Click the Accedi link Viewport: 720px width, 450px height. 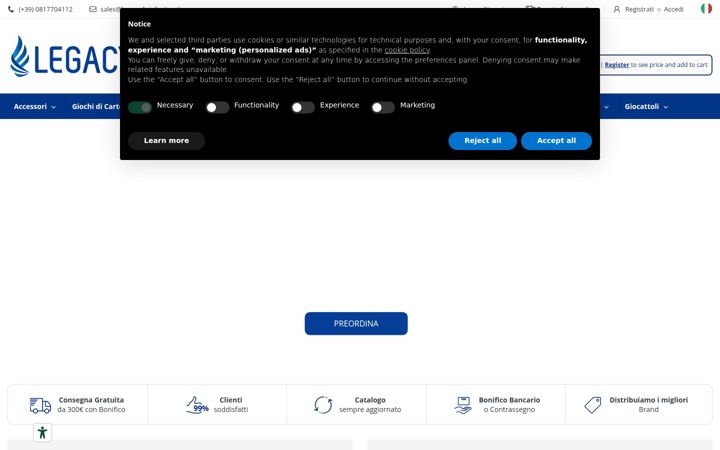click(x=674, y=9)
